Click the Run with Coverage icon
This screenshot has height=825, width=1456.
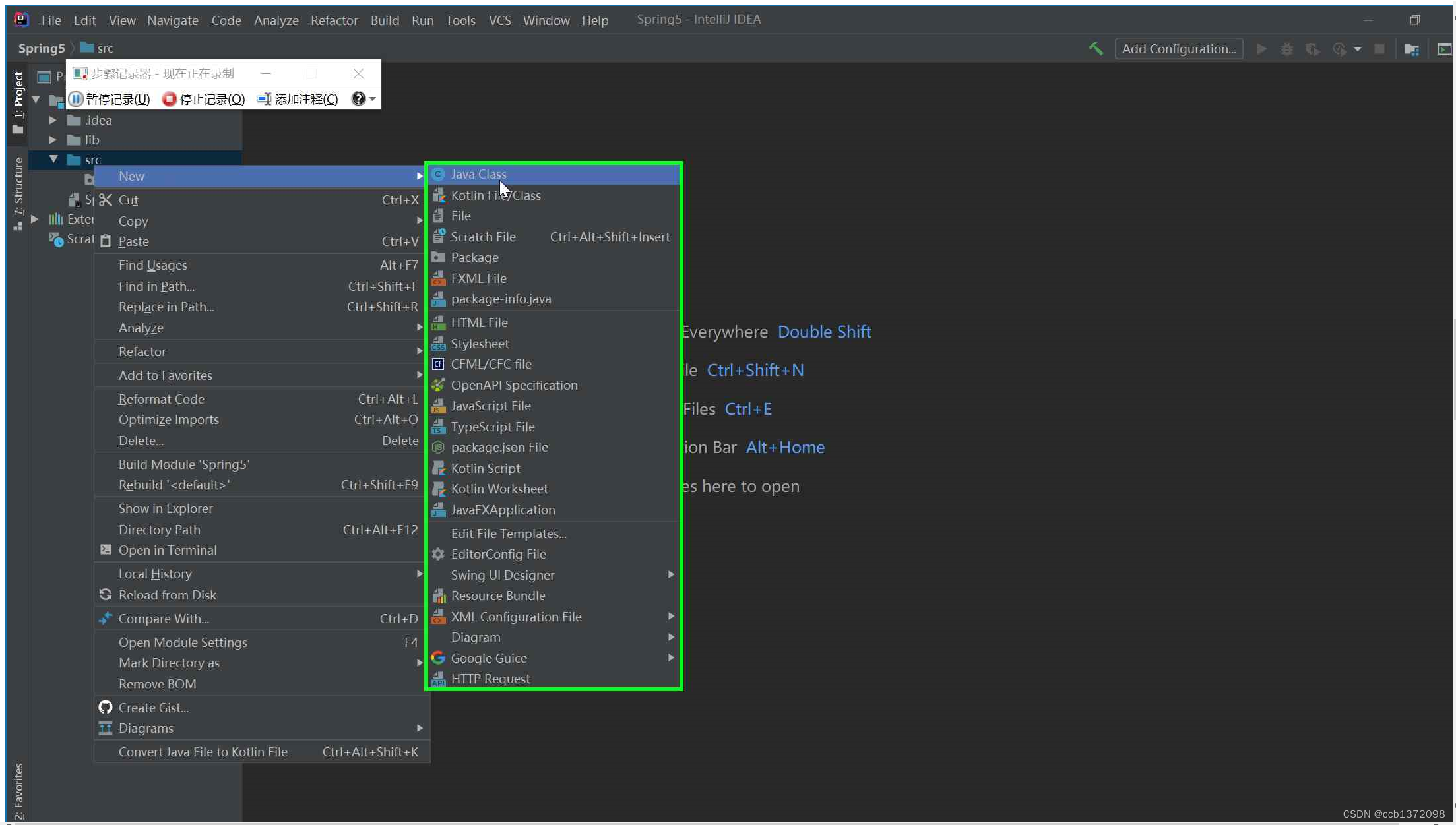click(1313, 49)
